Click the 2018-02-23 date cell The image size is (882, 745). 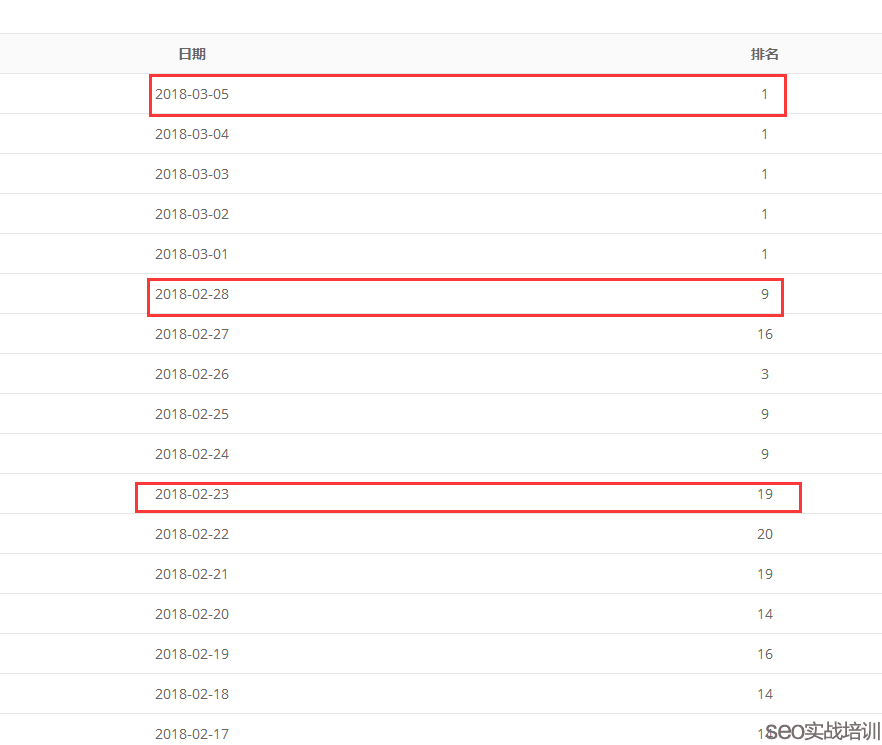[x=192, y=494]
